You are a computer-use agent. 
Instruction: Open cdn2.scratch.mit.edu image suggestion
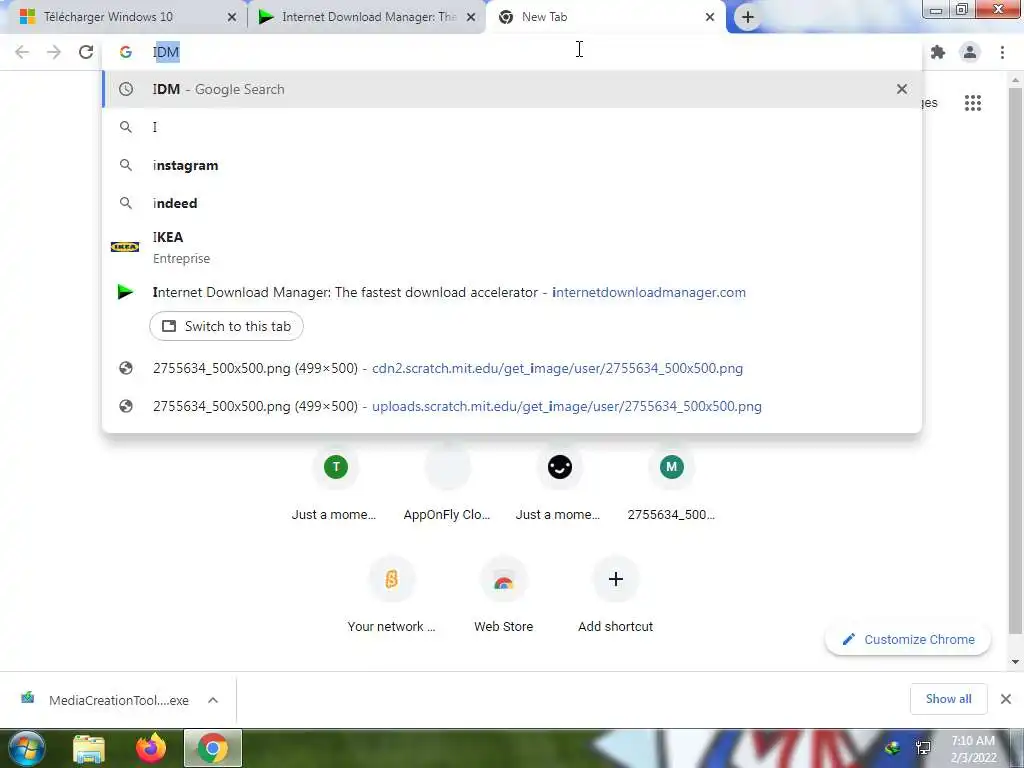(511, 368)
